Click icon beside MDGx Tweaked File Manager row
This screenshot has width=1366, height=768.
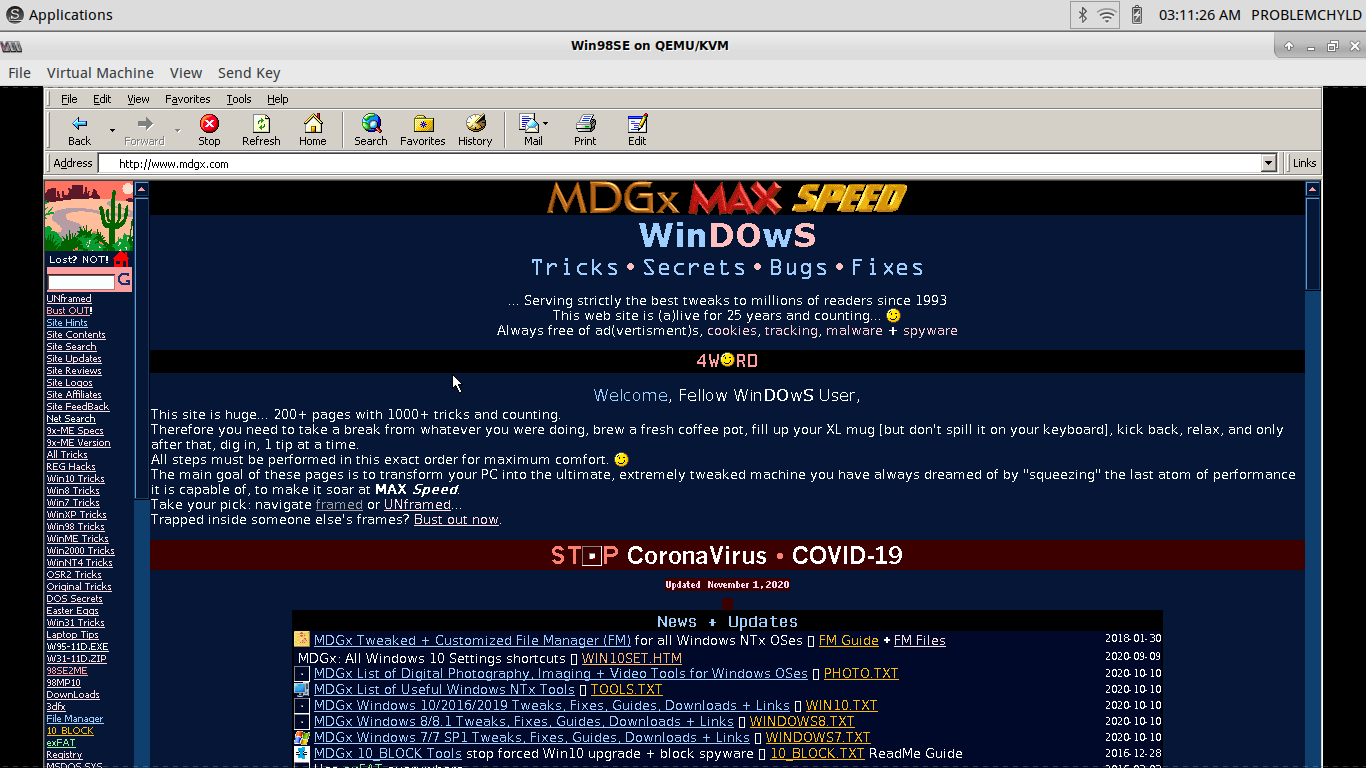[302, 640]
